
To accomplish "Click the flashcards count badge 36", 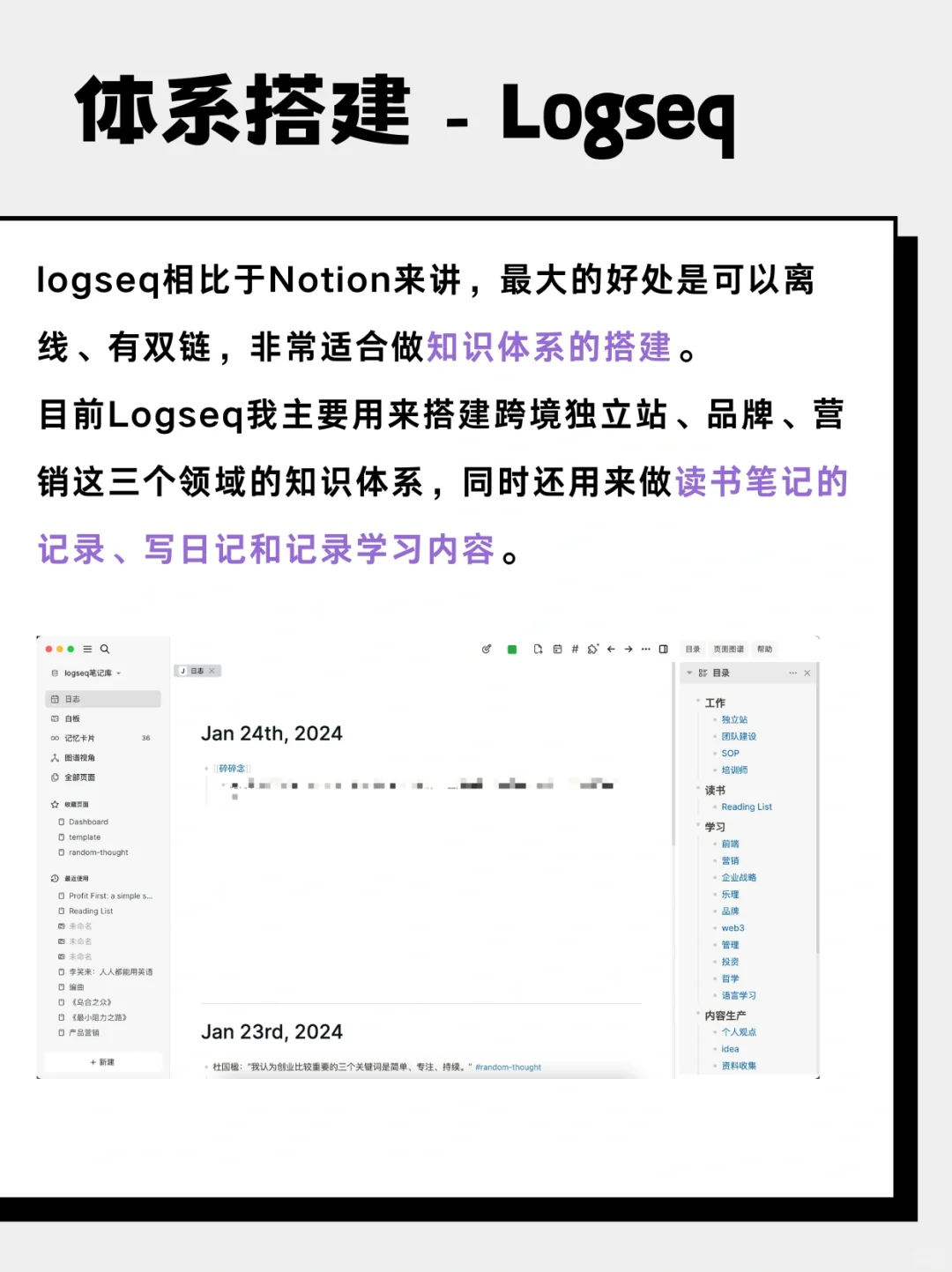I will pyautogui.click(x=145, y=738).
